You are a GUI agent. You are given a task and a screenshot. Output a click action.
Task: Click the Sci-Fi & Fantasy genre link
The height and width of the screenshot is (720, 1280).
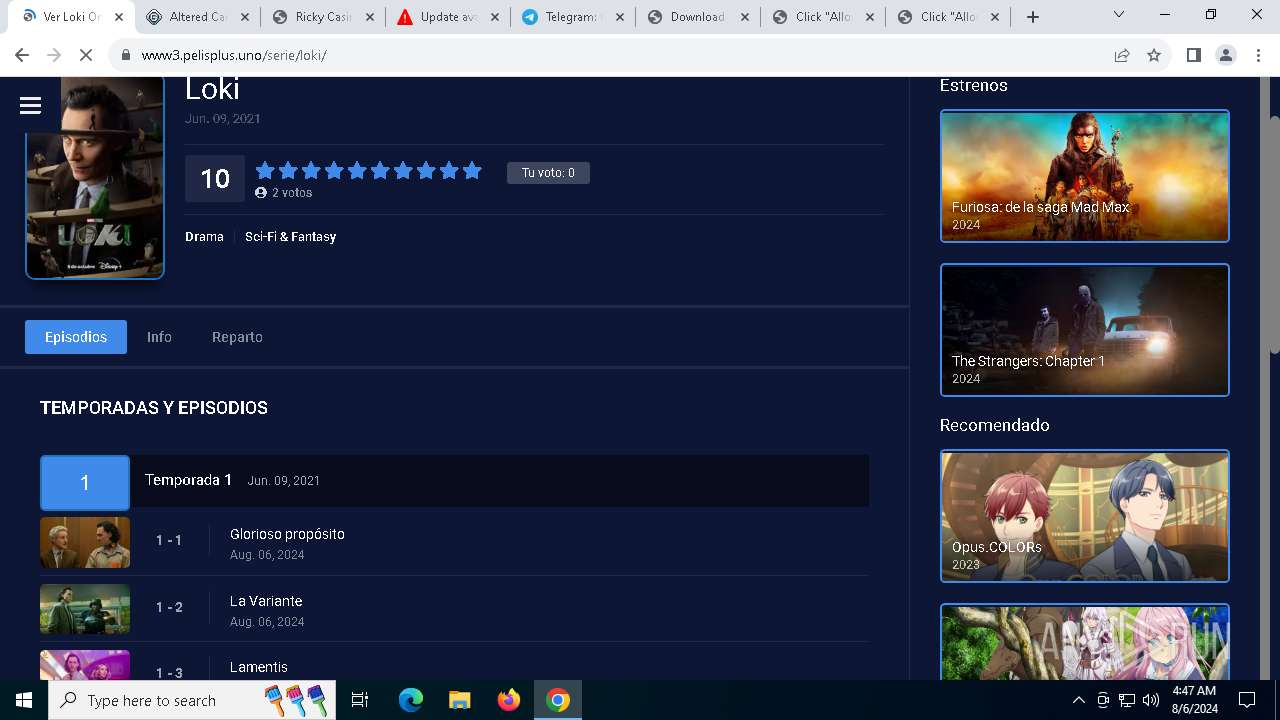(x=290, y=237)
